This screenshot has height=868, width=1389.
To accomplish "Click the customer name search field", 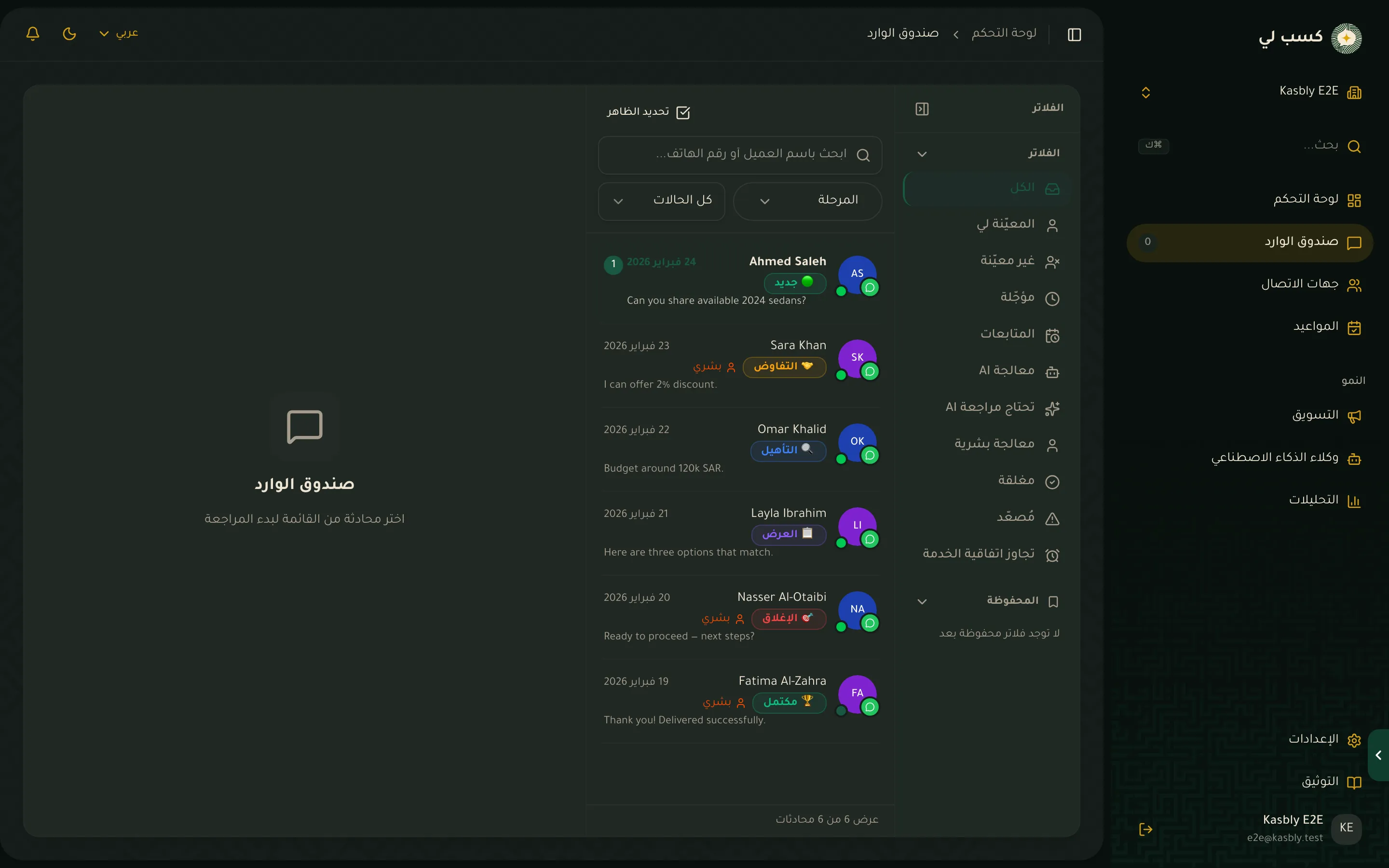I will pos(740,154).
